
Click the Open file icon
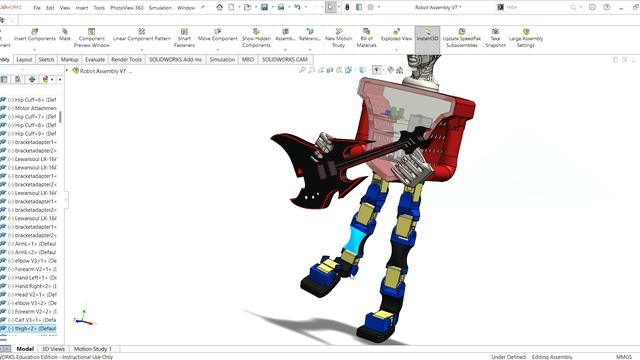(247, 7)
